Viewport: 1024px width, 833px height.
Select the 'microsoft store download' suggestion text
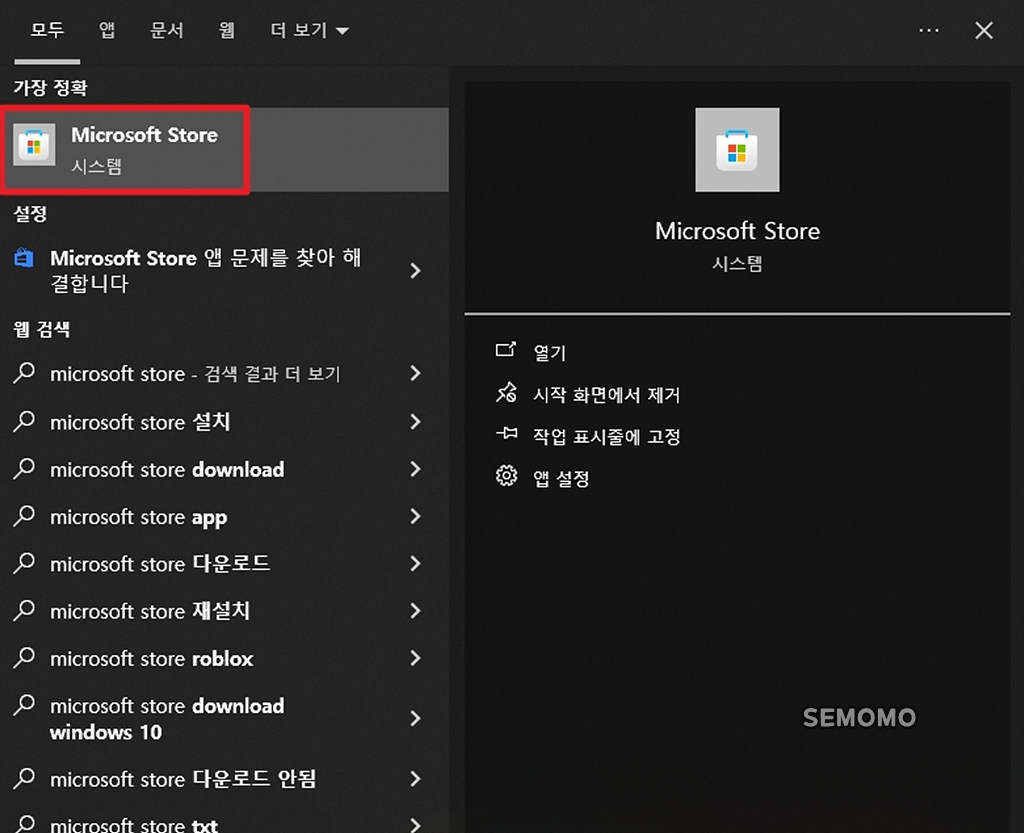pyautogui.click(x=167, y=469)
